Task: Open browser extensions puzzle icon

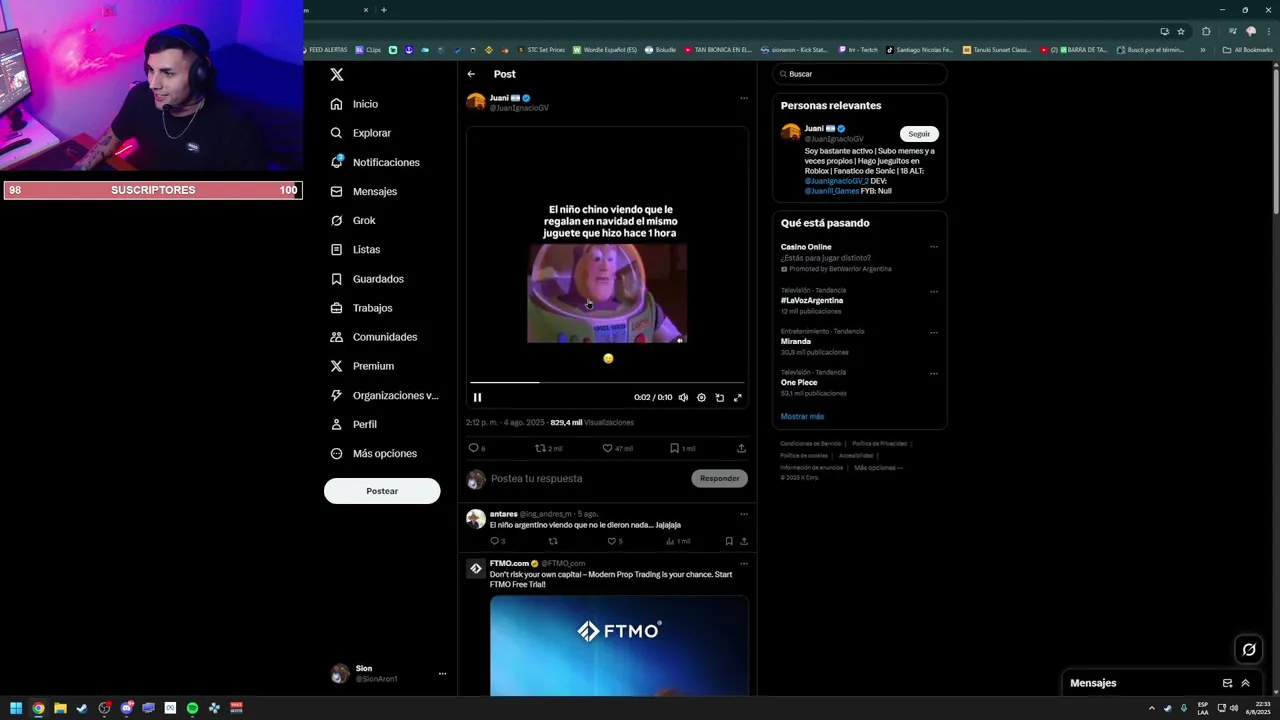Action: (1206, 31)
